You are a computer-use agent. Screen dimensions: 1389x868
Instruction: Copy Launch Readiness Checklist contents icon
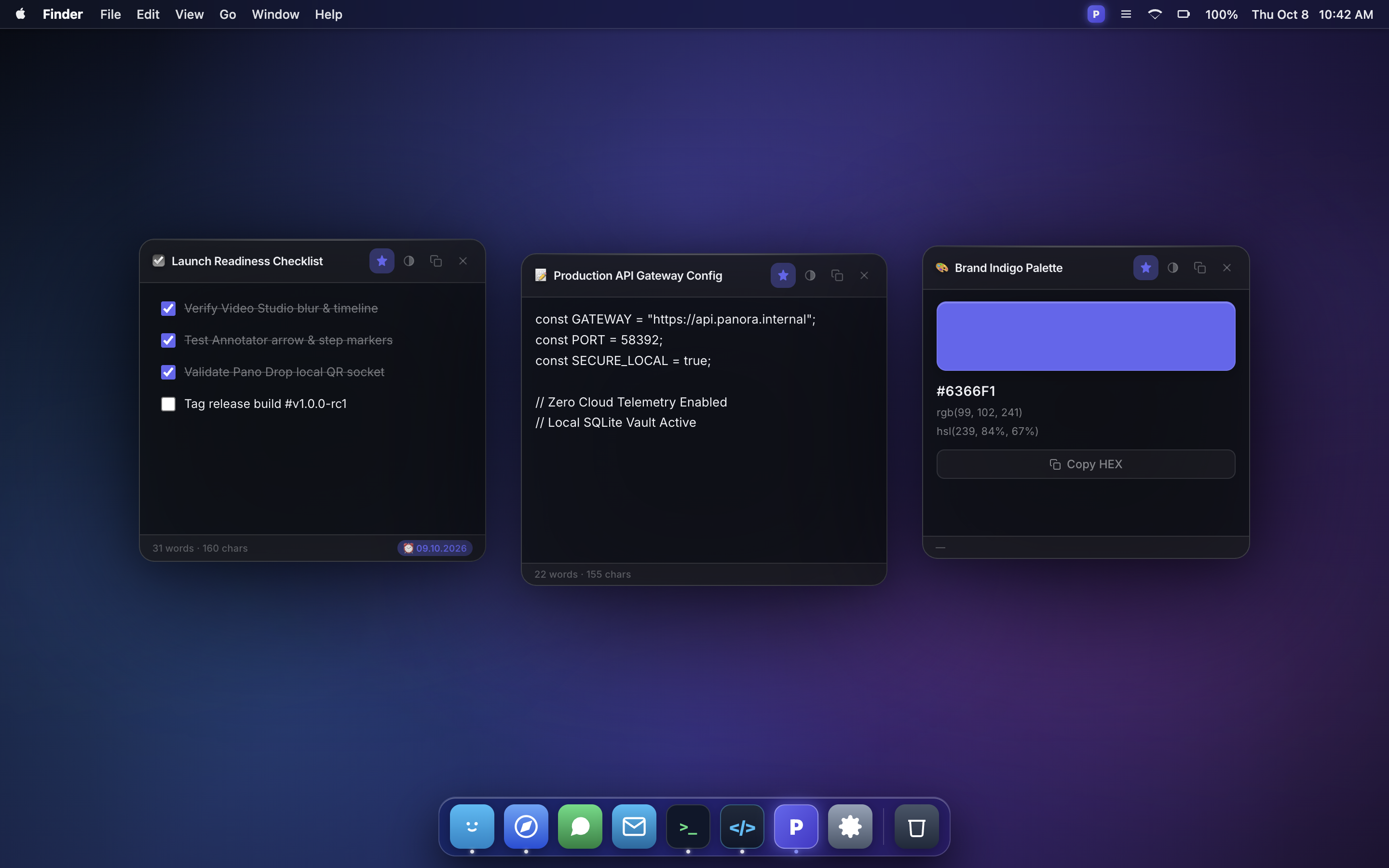(x=436, y=261)
